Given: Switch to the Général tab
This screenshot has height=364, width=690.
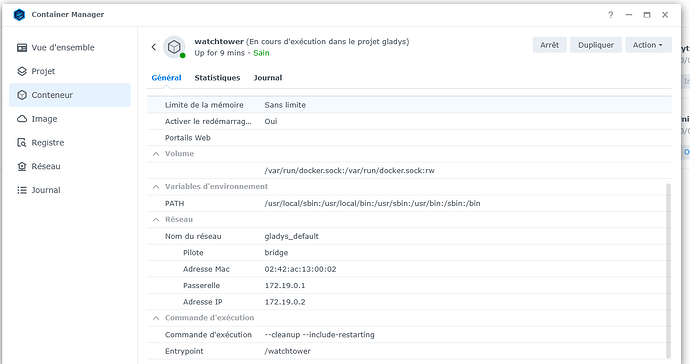Looking at the screenshot, I should click(x=166, y=78).
